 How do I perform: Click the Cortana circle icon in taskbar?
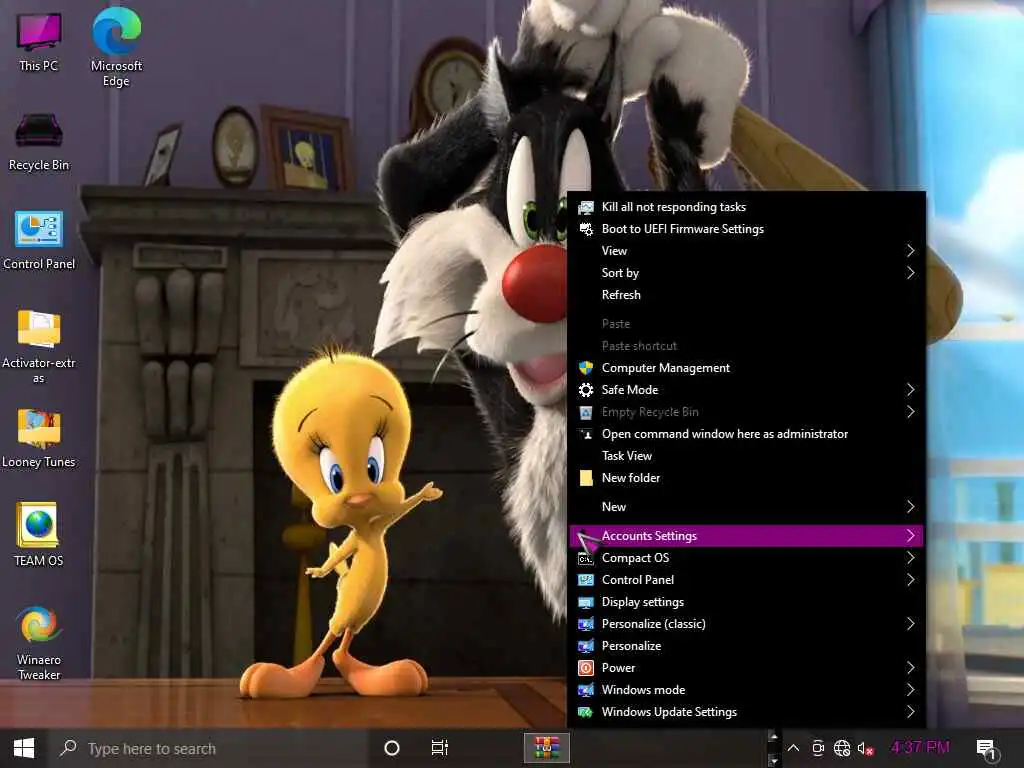[x=392, y=748]
